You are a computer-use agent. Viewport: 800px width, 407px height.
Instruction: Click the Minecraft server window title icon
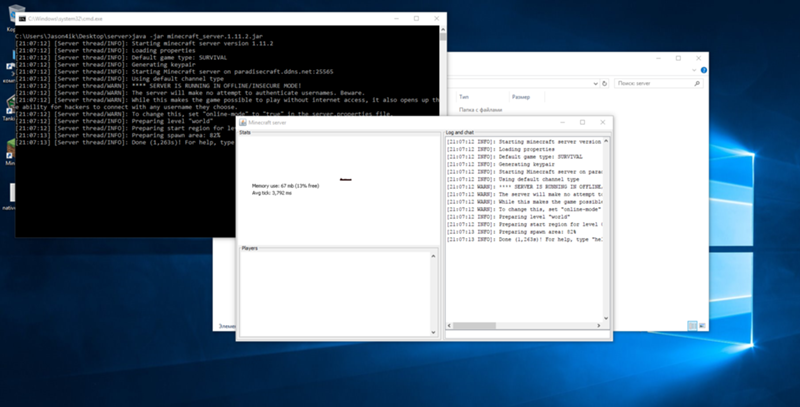click(243, 122)
